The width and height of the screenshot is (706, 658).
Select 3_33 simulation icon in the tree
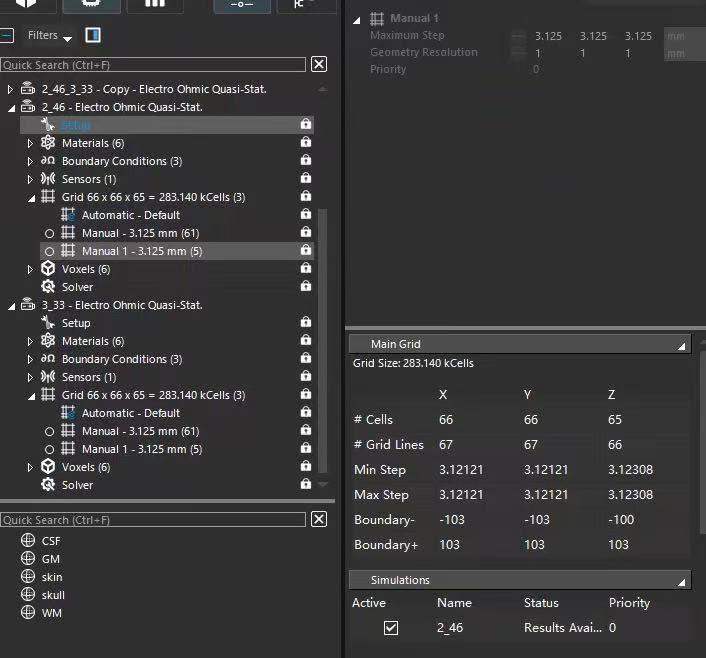tap(28, 305)
